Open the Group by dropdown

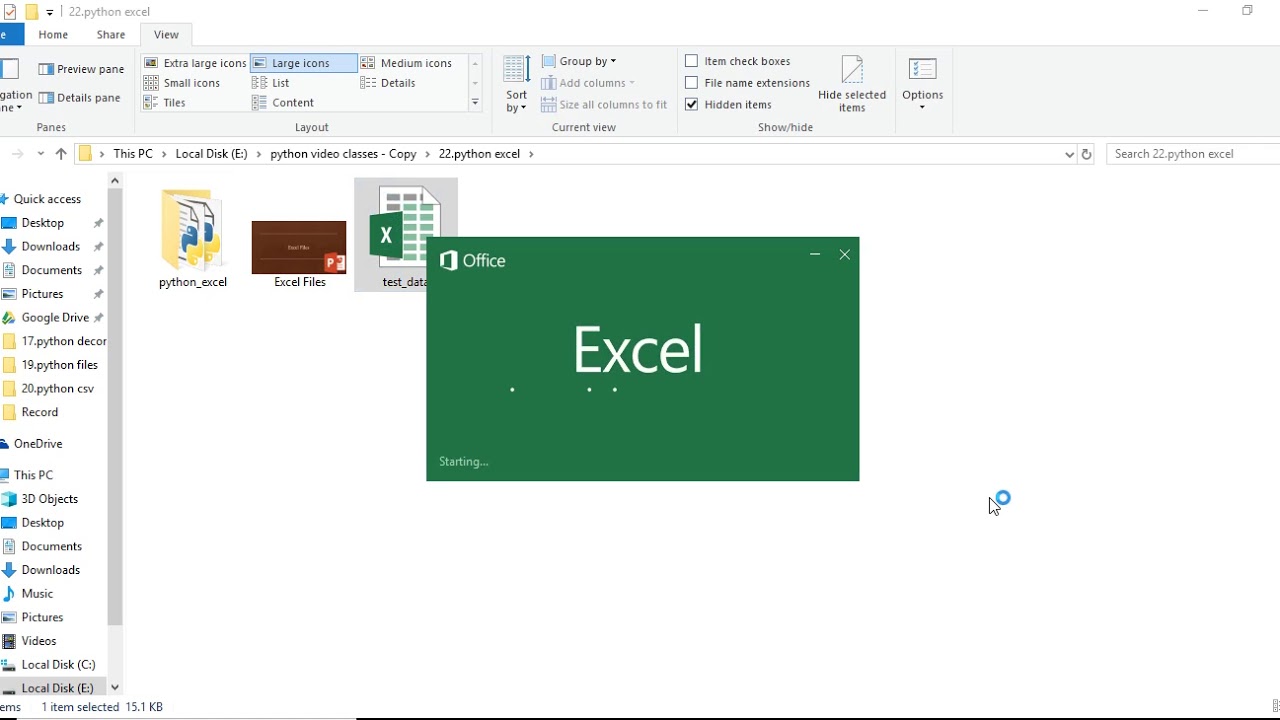coord(579,61)
